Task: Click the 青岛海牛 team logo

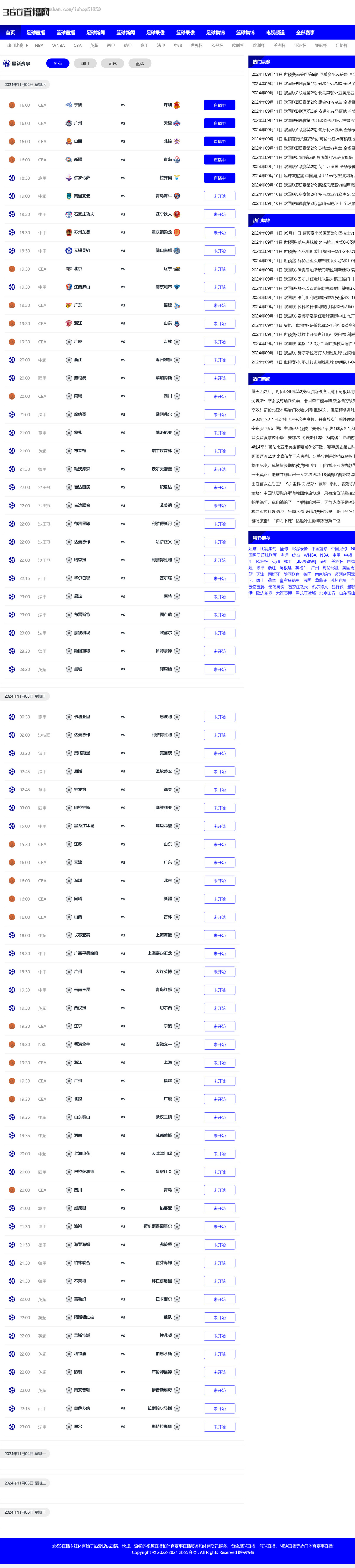Action: [x=177, y=196]
